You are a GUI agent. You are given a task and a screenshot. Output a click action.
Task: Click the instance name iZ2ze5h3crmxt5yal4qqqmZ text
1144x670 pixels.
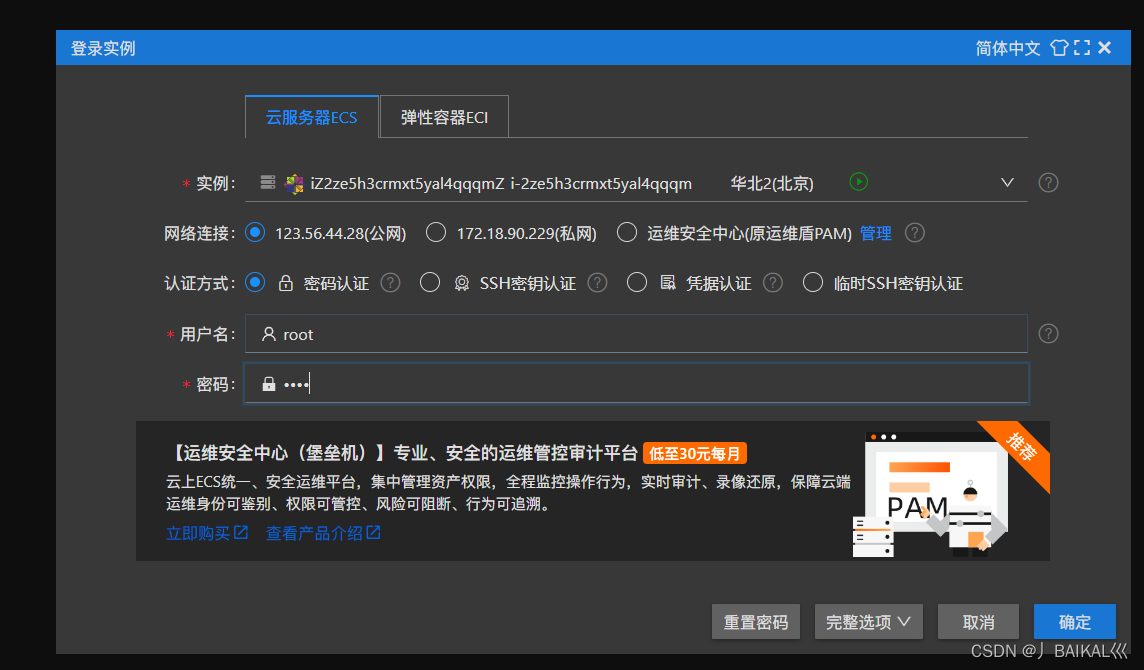407,183
